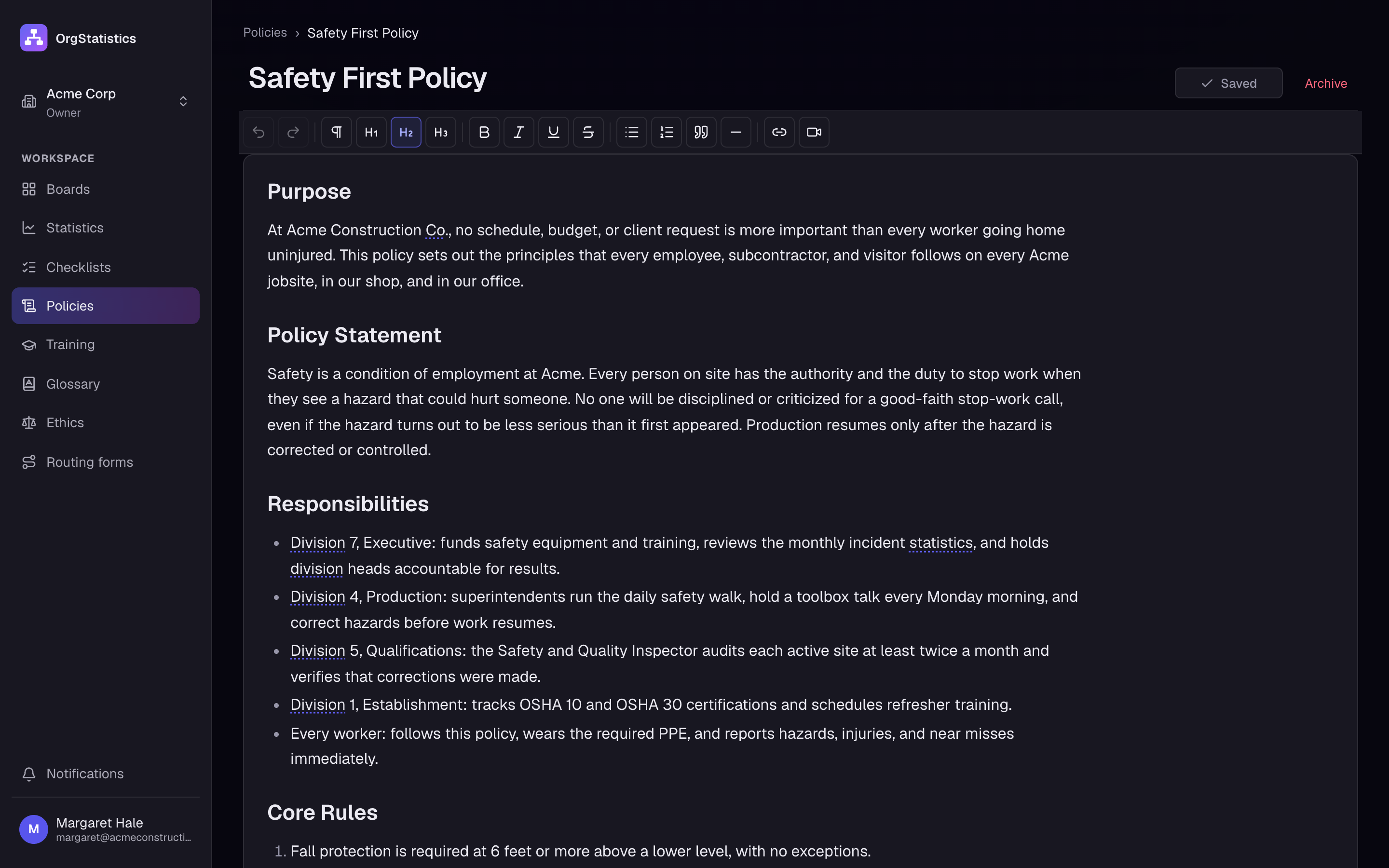The image size is (1389, 868).
Task: Open the Glossary section
Action: pyautogui.click(x=106, y=383)
